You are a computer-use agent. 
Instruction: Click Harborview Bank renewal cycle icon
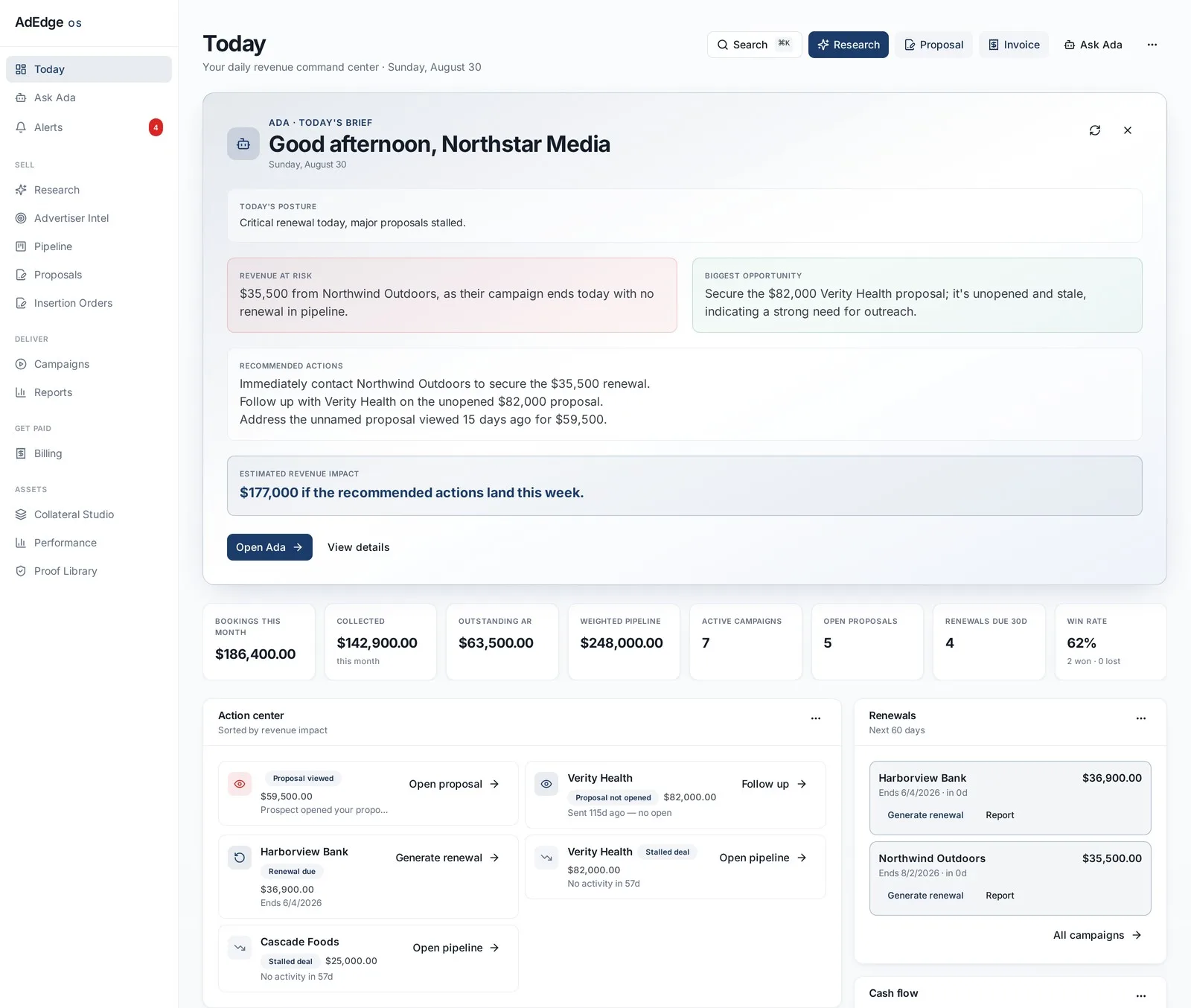(x=240, y=858)
